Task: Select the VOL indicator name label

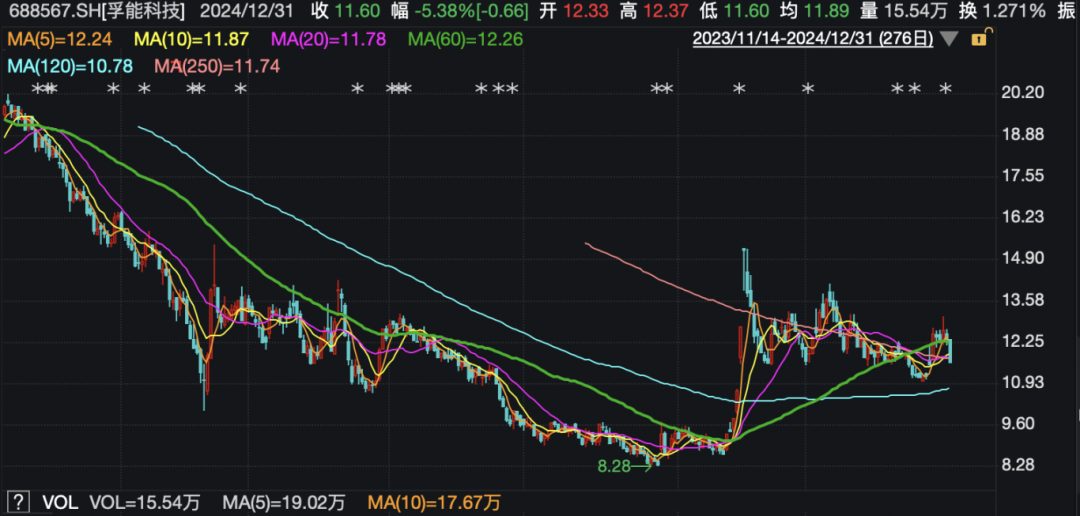Action: (x=58, y=501)
